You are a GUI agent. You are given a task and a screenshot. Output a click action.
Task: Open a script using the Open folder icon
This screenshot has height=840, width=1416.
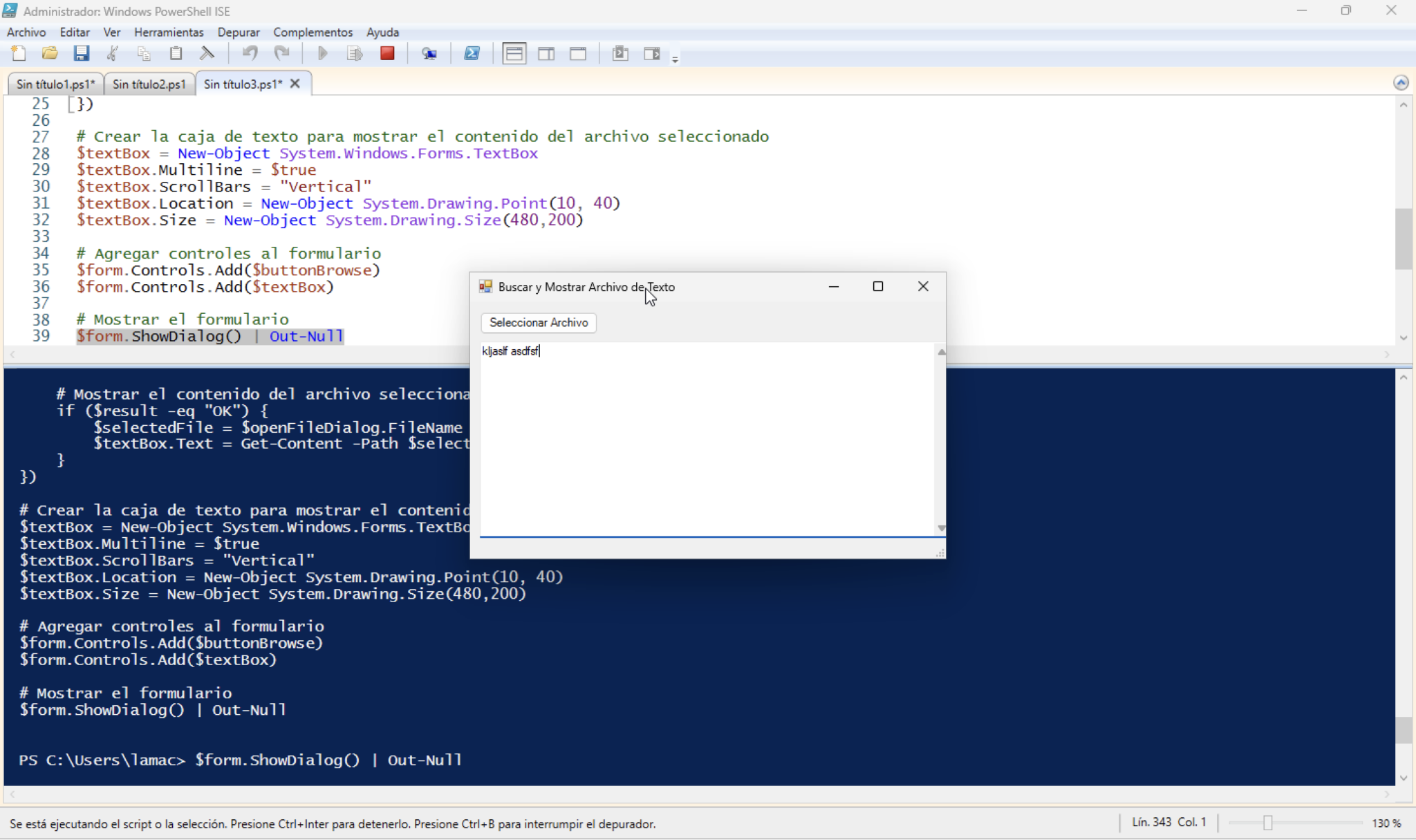pos(49,53)
